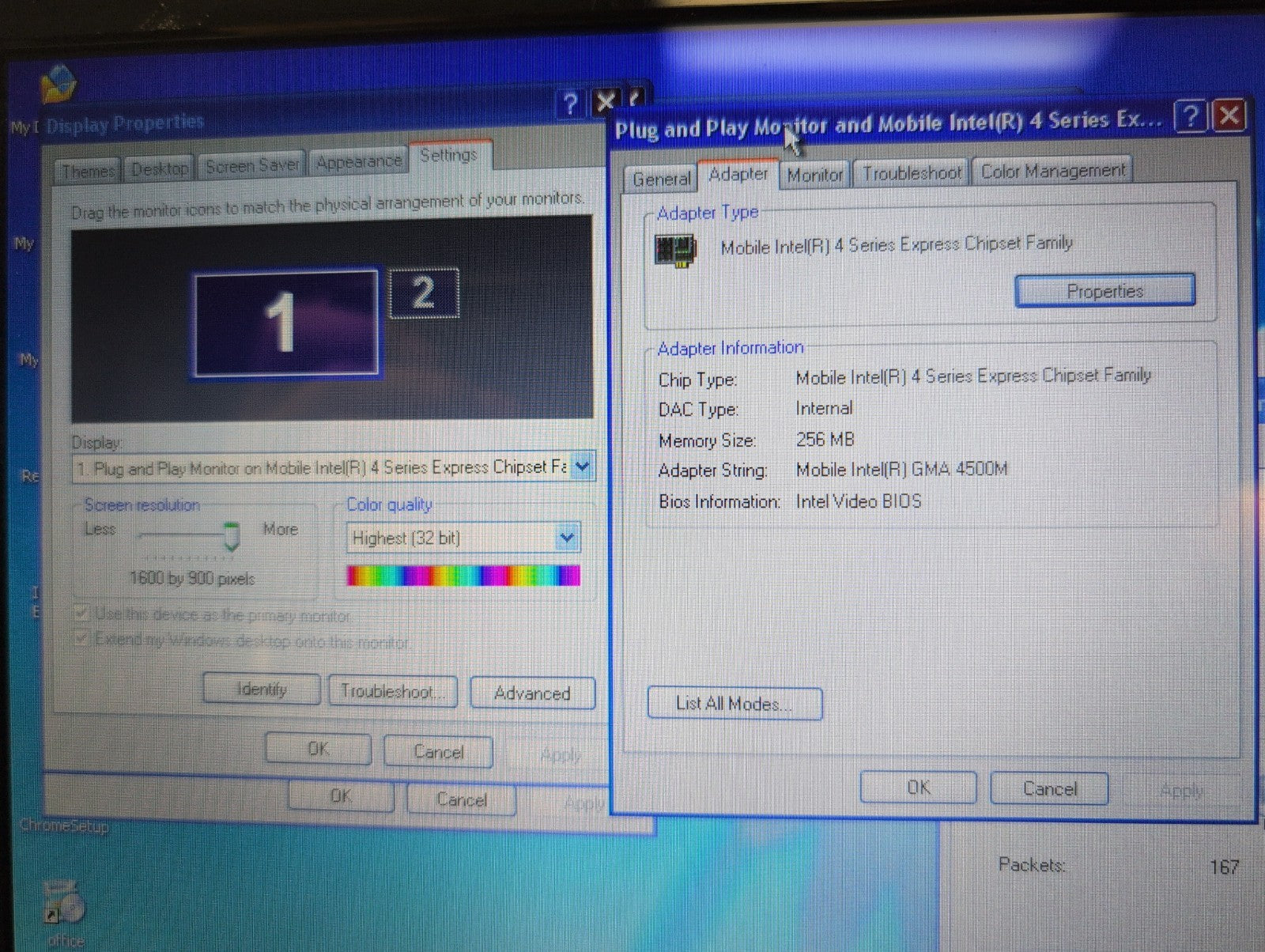This screenshot has width=1265, height=952.
Task: Open the Screen Saver tab
Action: [x=252, y=166]
